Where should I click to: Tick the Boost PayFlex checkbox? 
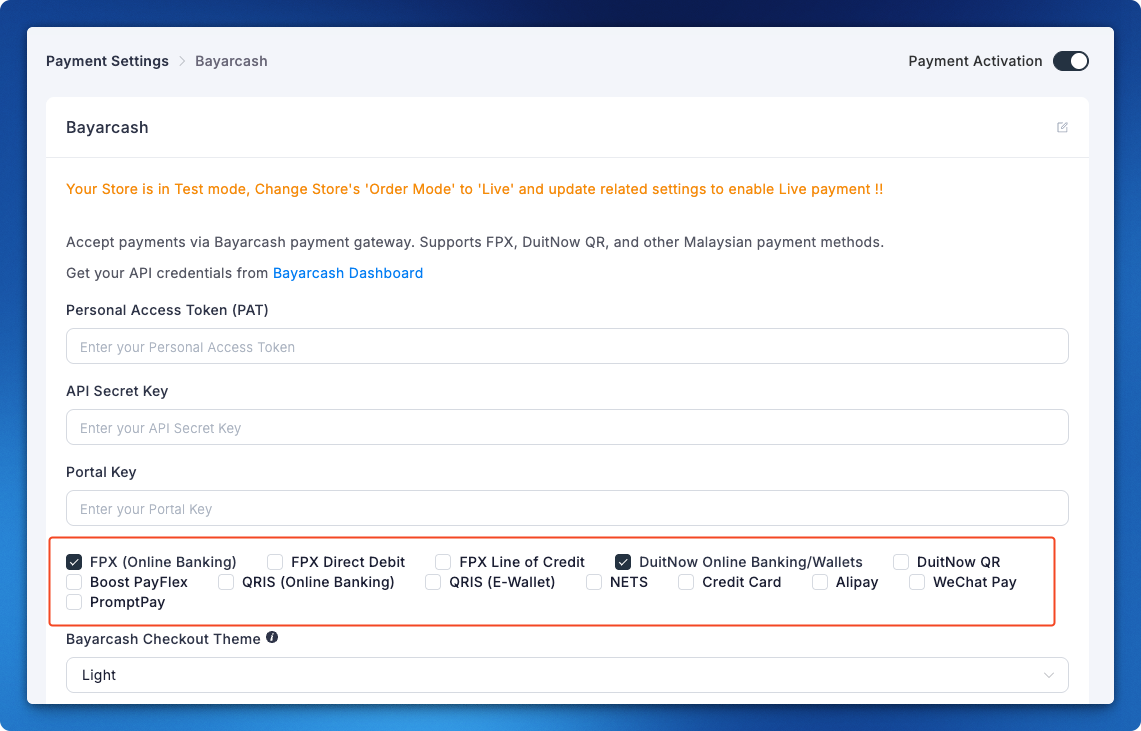74,582
